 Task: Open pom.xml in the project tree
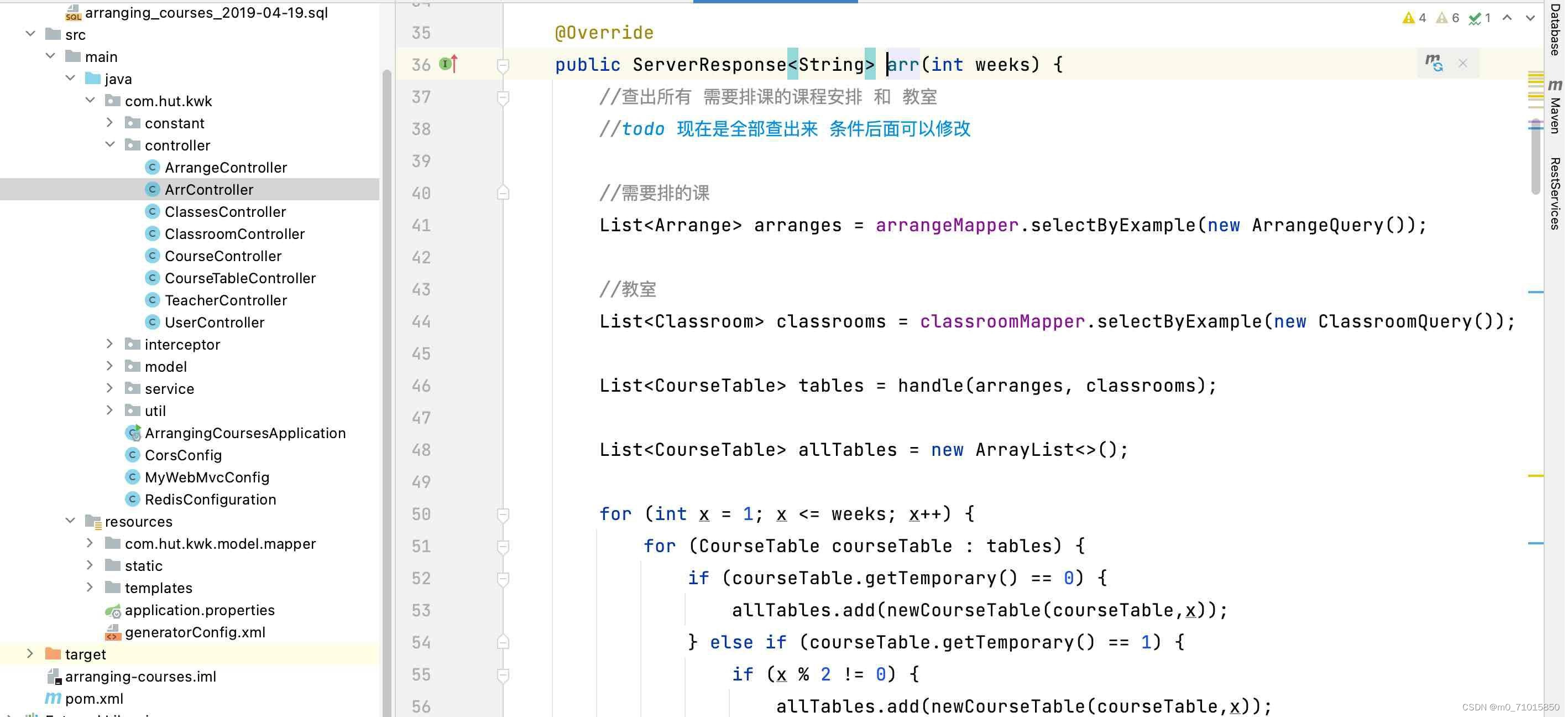tap(94, 699)
